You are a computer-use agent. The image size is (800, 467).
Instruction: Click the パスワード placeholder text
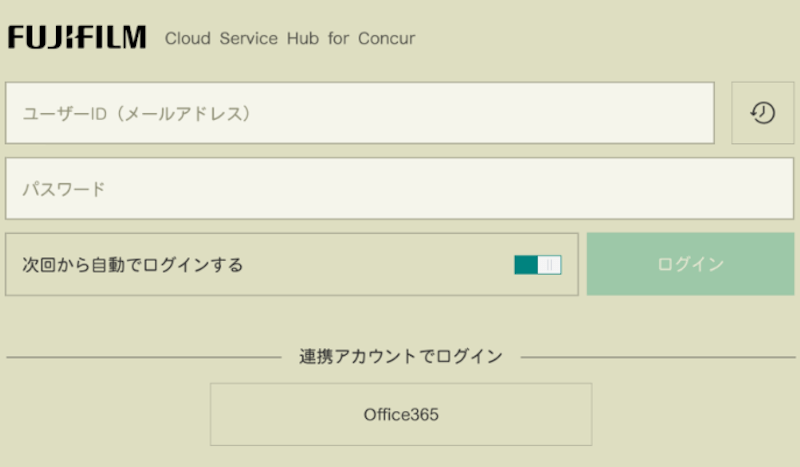[64, 189]
